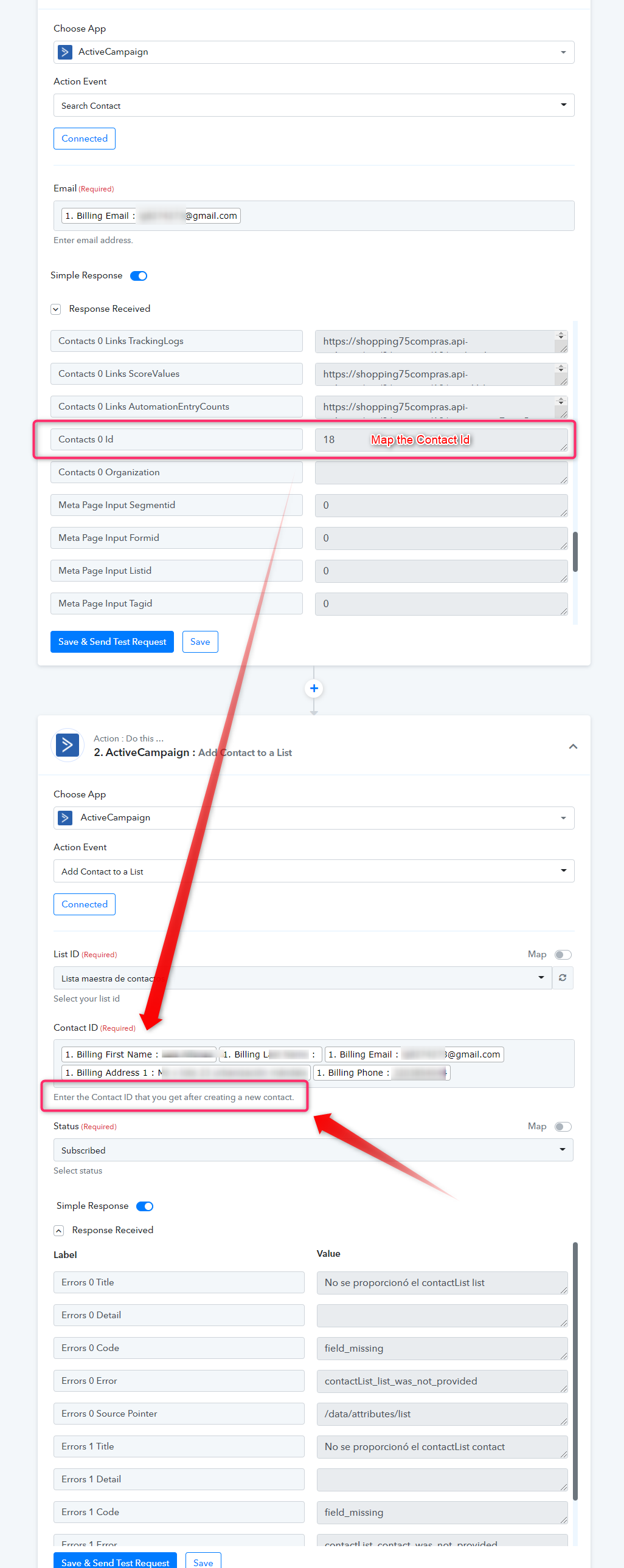This screenshot has height=1568, width=624.
Task: Collapse first Response Received section
Action: click(55, 309)
